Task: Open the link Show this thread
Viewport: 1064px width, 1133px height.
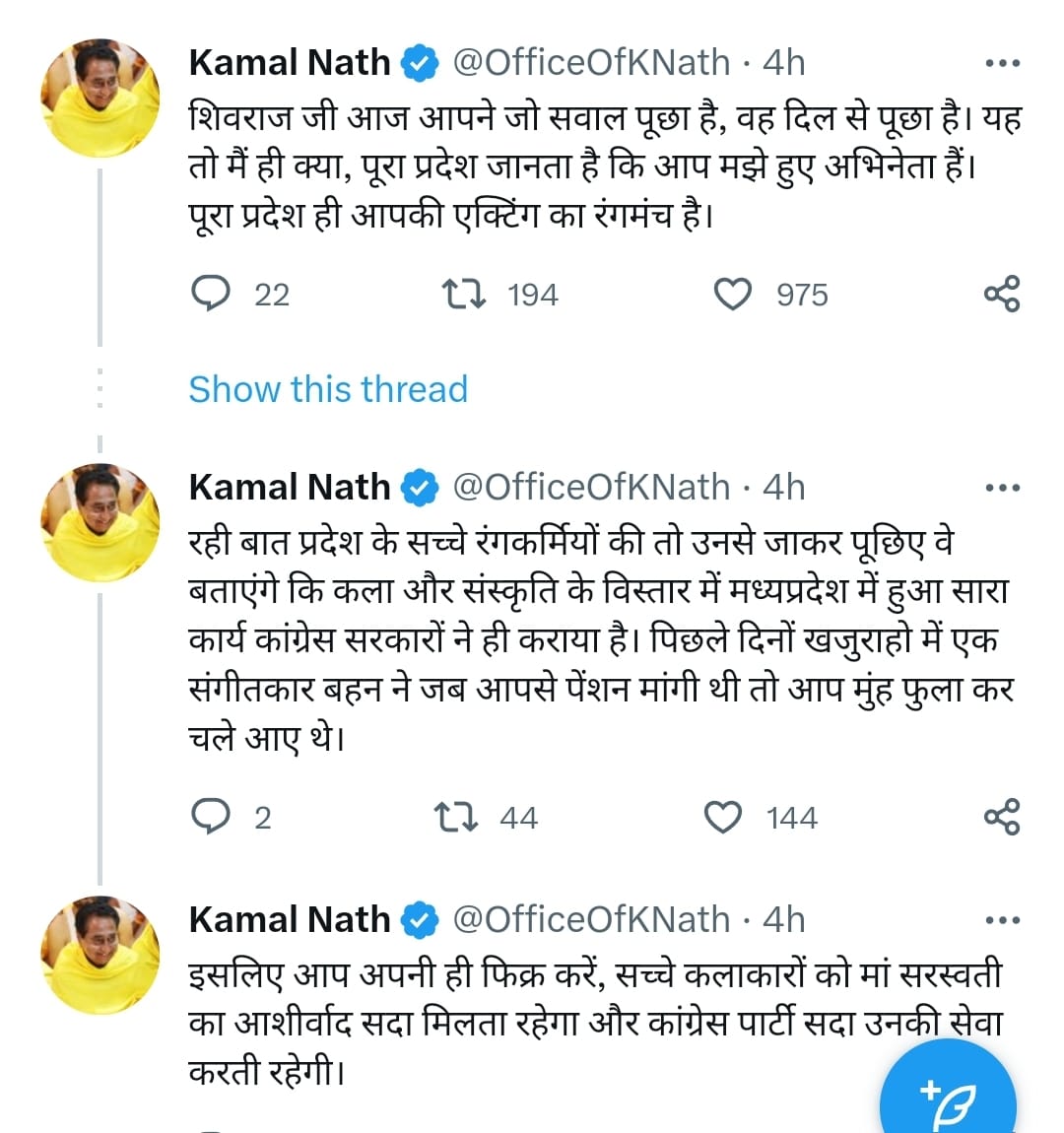Action: (x=327, y=389)
